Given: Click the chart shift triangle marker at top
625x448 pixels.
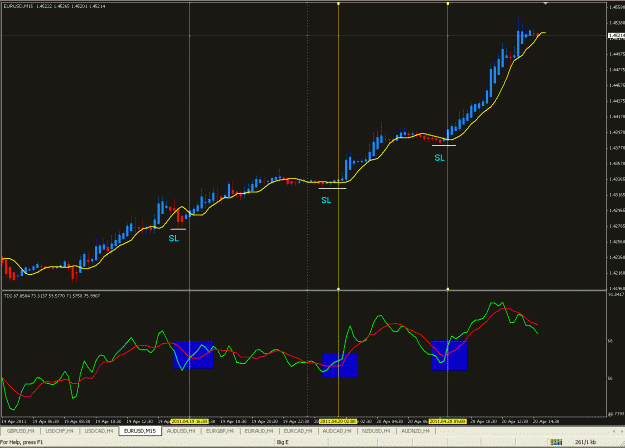Looking at the screenshot, I should (x=546, y=3).
